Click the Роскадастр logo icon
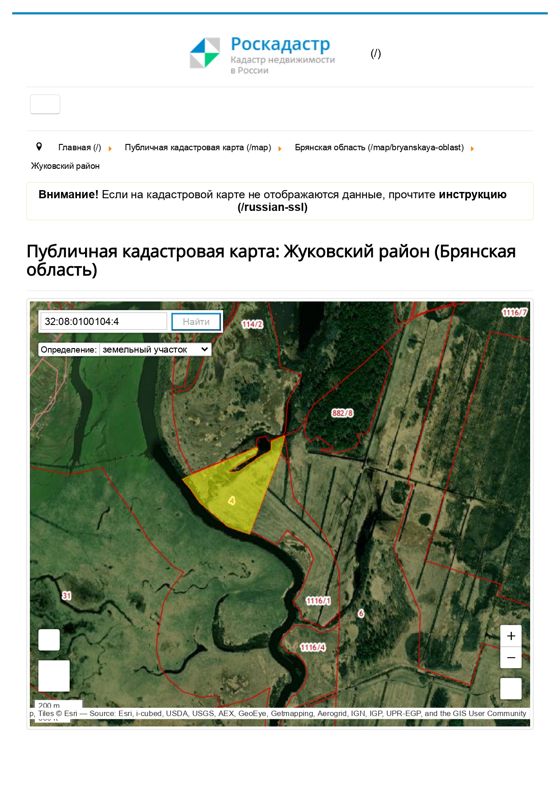Screen dimensions: 560x793 click(205, 53)
